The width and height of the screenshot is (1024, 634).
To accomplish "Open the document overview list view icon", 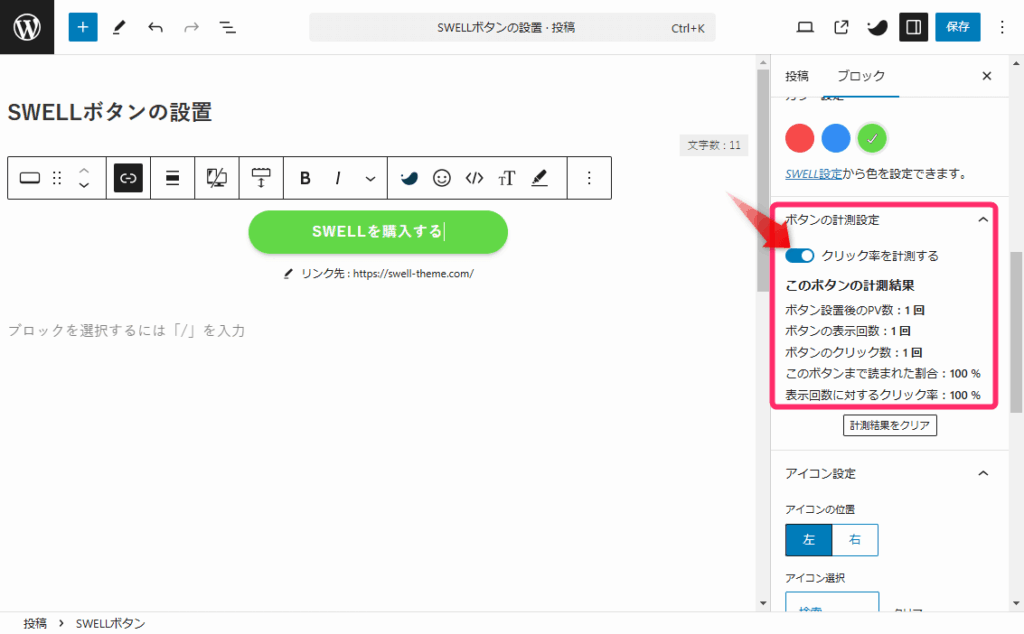I will 227,27.
